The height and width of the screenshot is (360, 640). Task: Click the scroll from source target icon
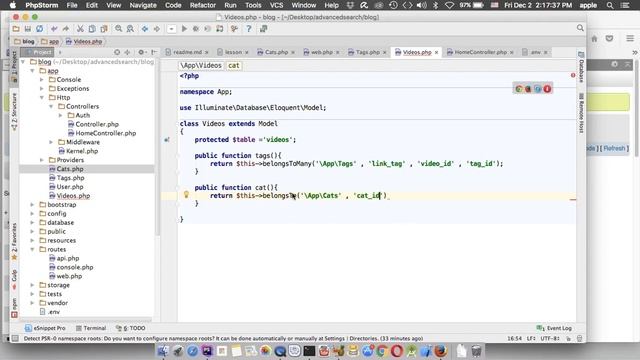tap(117, 52)
